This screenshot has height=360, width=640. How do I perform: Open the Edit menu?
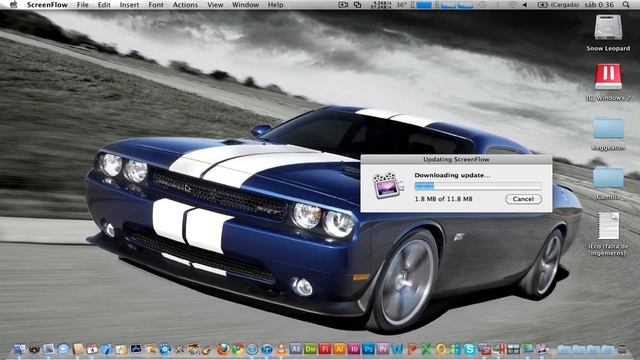point(104,5)
